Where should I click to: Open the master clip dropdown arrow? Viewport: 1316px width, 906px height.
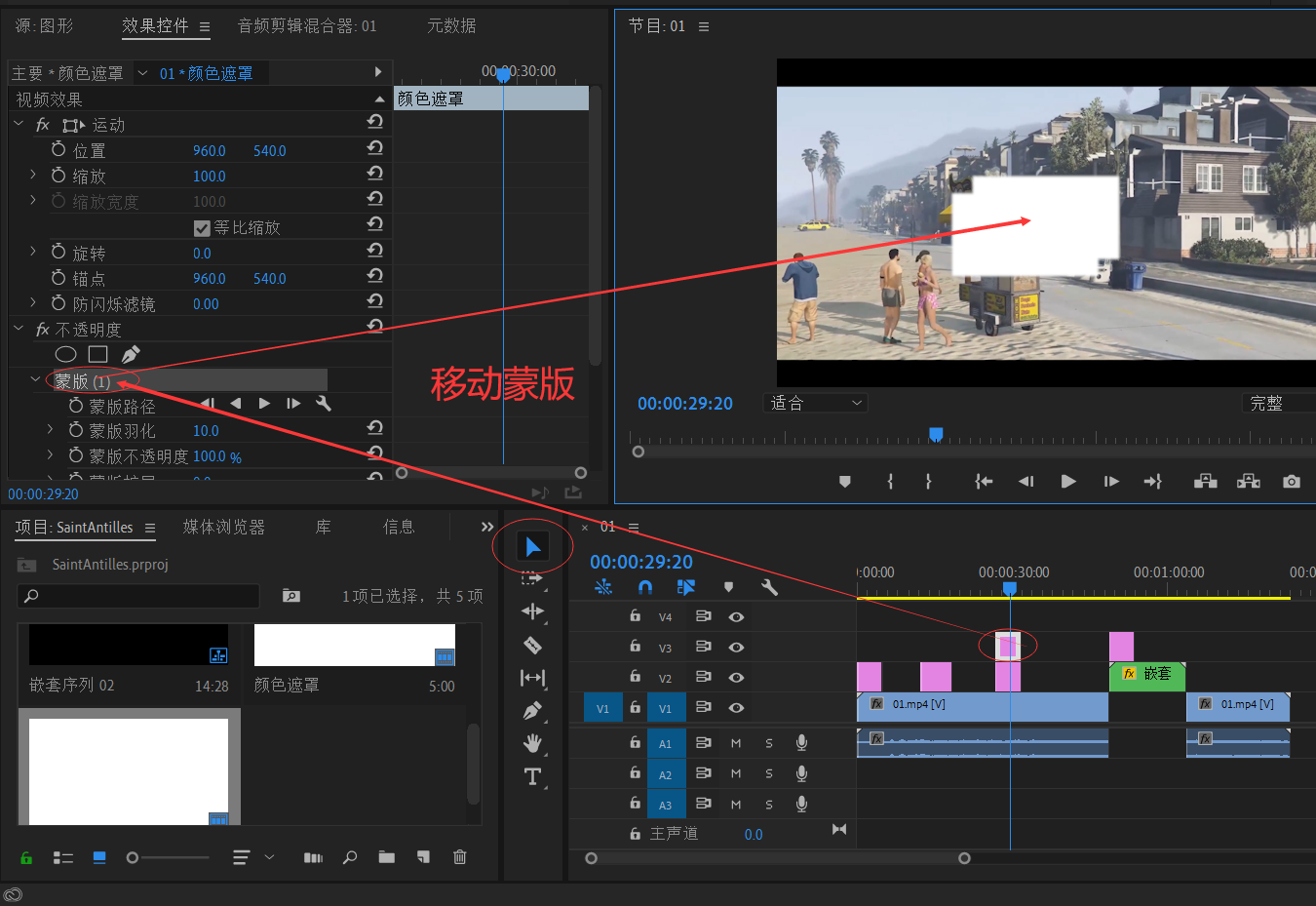142,73
